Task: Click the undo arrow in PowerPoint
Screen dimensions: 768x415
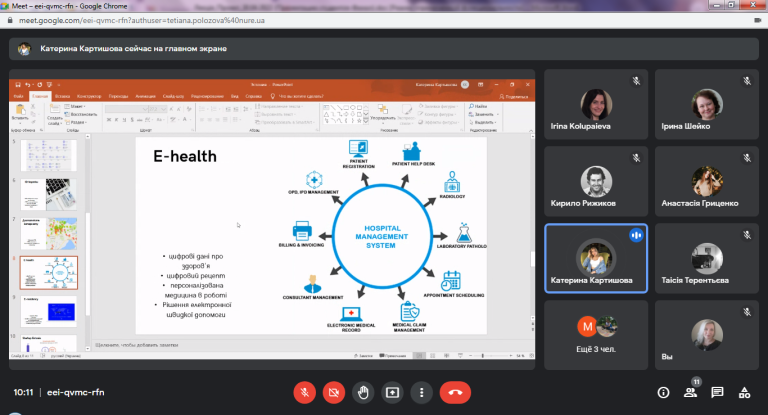Action: (27, 85)
